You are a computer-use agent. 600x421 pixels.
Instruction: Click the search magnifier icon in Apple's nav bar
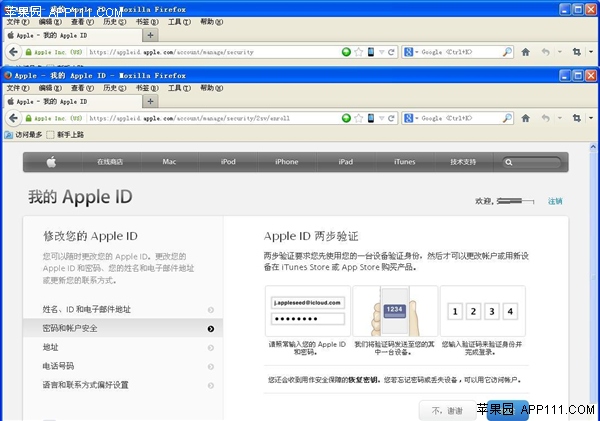[509, 162]
